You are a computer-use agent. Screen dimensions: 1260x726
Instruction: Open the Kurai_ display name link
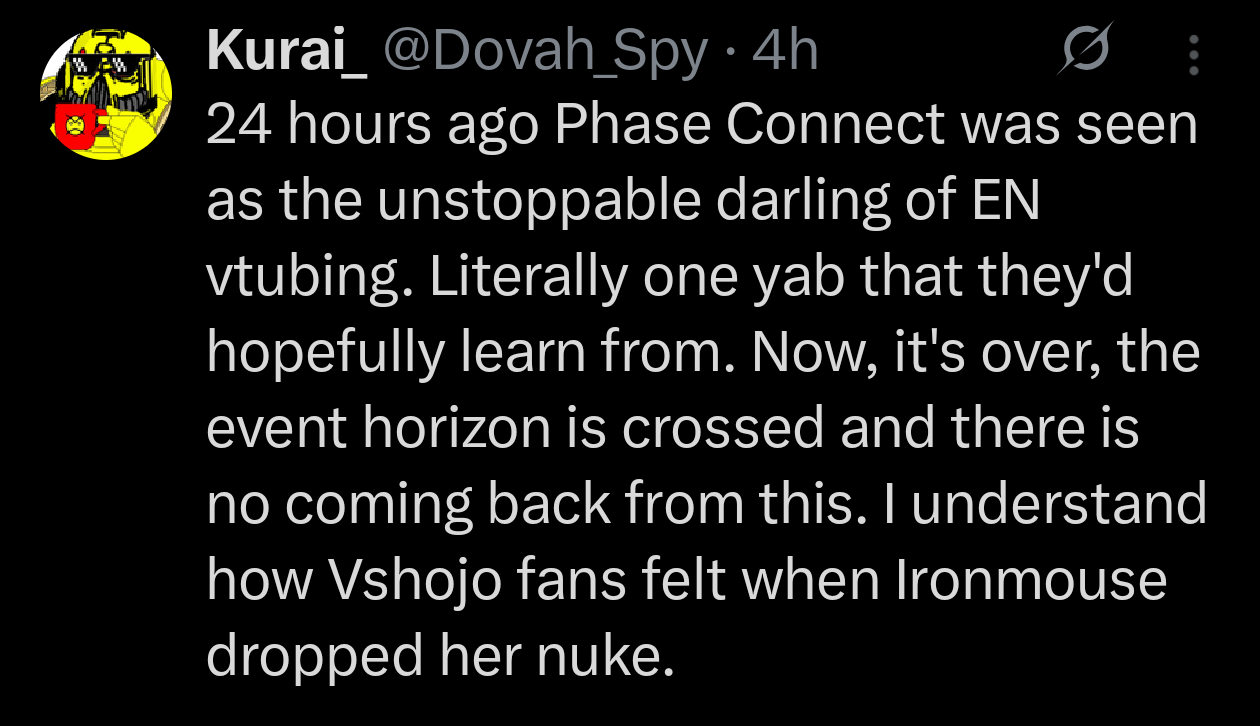point(287,51)
